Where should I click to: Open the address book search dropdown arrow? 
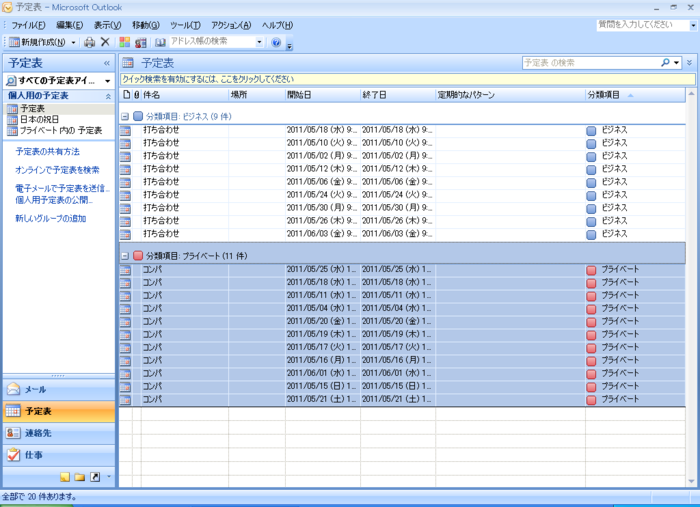click(259, 42)
